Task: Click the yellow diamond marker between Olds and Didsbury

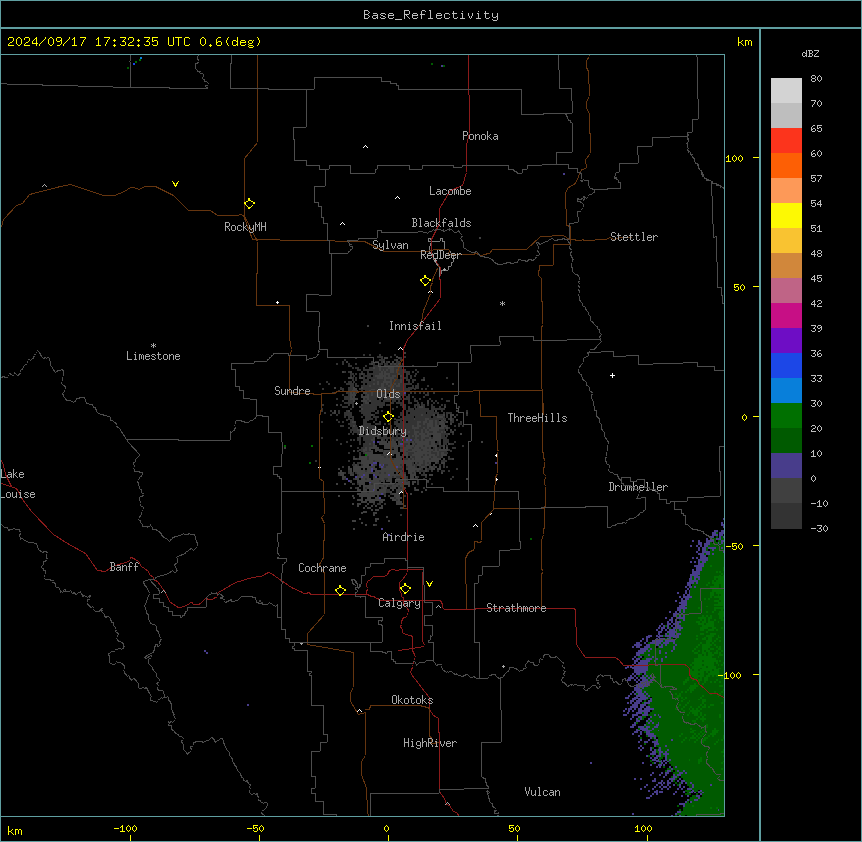Action: coord(389,417)
